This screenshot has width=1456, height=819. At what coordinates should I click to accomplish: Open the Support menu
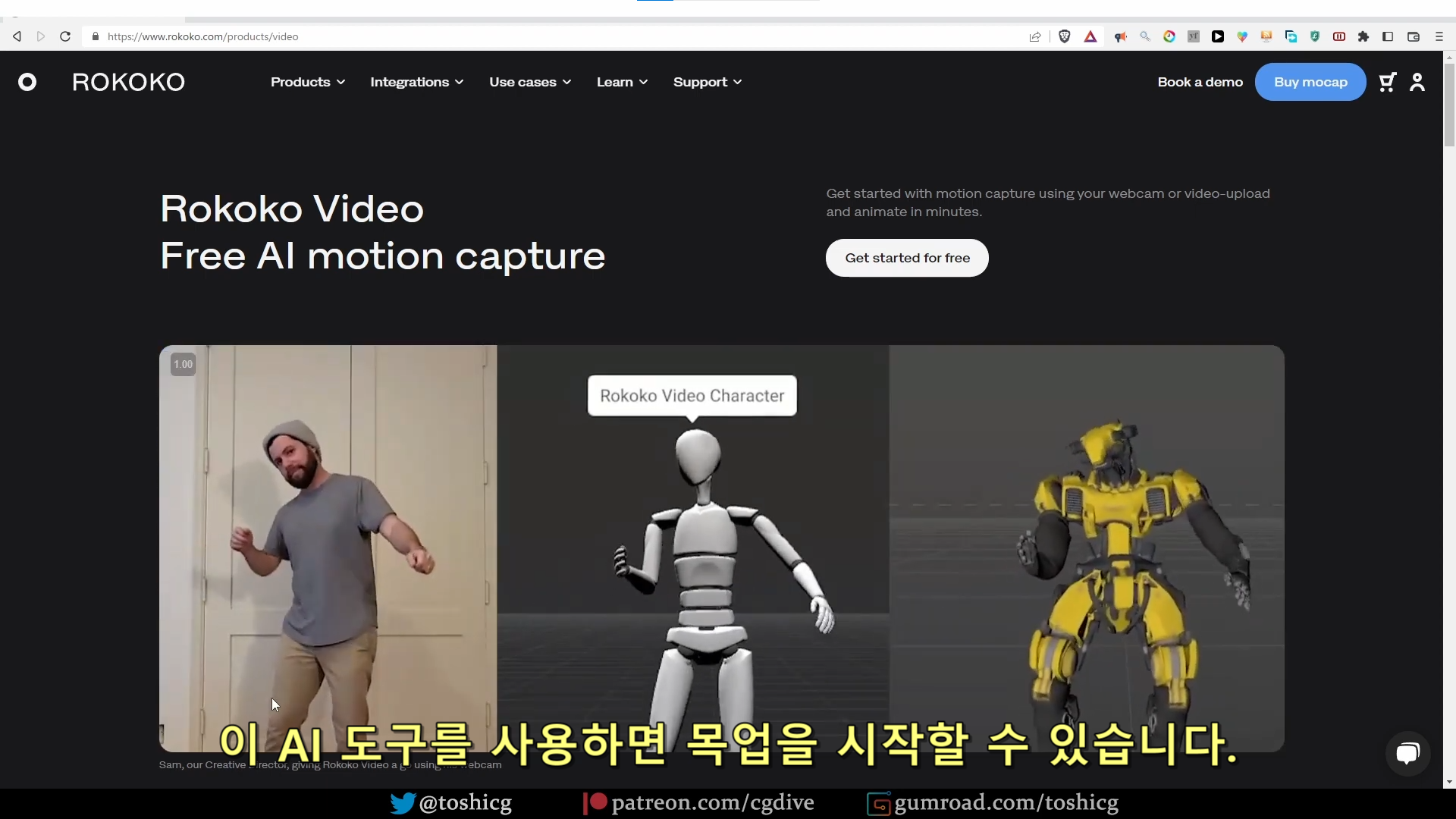[x=707, y=82]
